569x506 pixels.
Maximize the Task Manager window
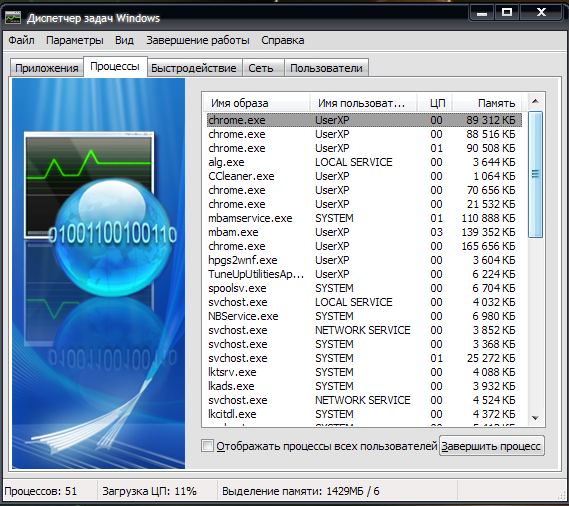507,13
